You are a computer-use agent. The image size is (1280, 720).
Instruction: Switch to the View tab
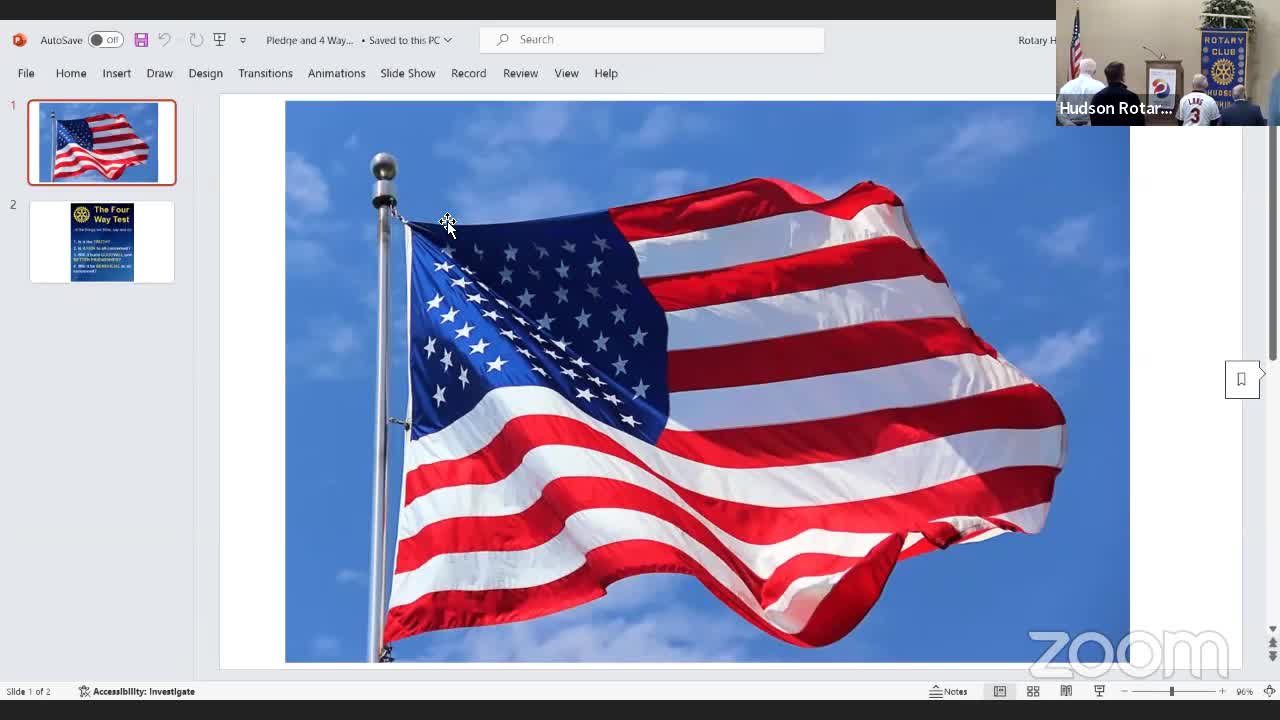tap(566, 73)
